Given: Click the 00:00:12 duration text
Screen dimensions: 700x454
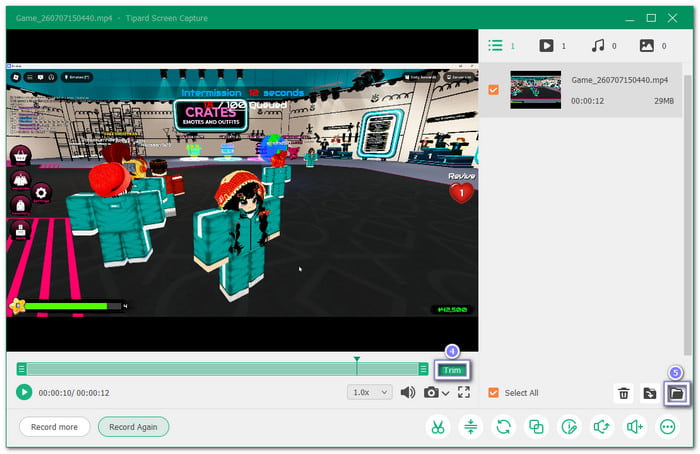Looking at the screenshot, I should click(x=588, y=101).
